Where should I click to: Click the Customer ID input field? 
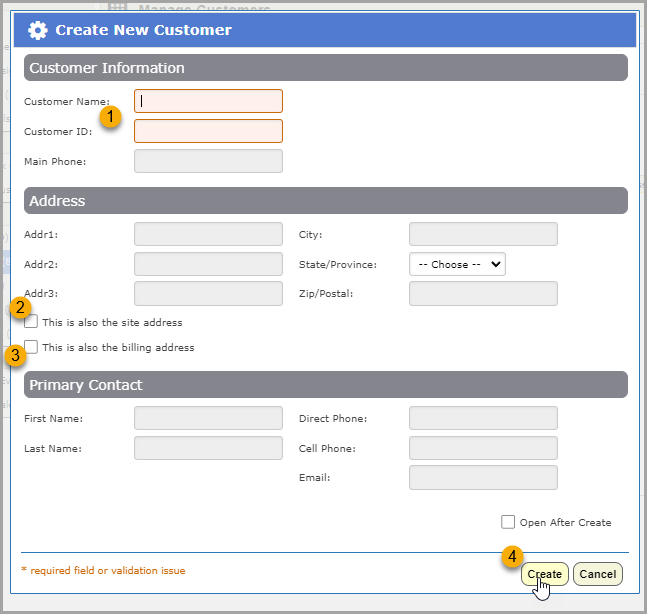coord(208,131)
